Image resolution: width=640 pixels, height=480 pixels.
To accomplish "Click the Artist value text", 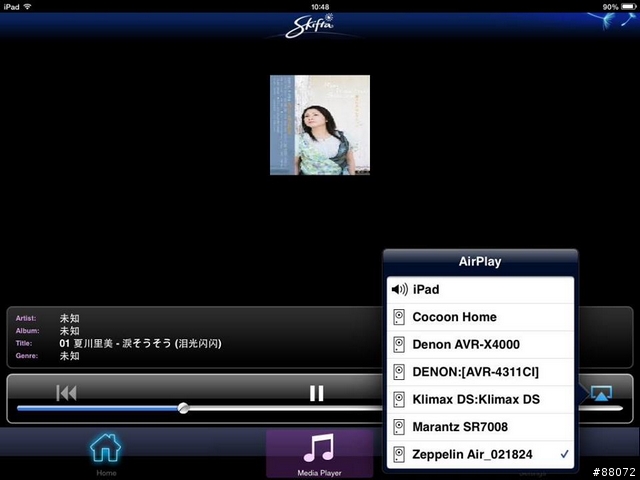I will (69, 318).
